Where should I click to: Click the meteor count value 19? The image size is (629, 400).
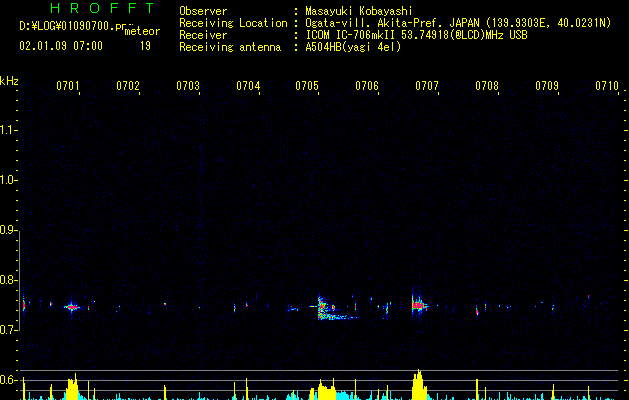tap(145, 46)
